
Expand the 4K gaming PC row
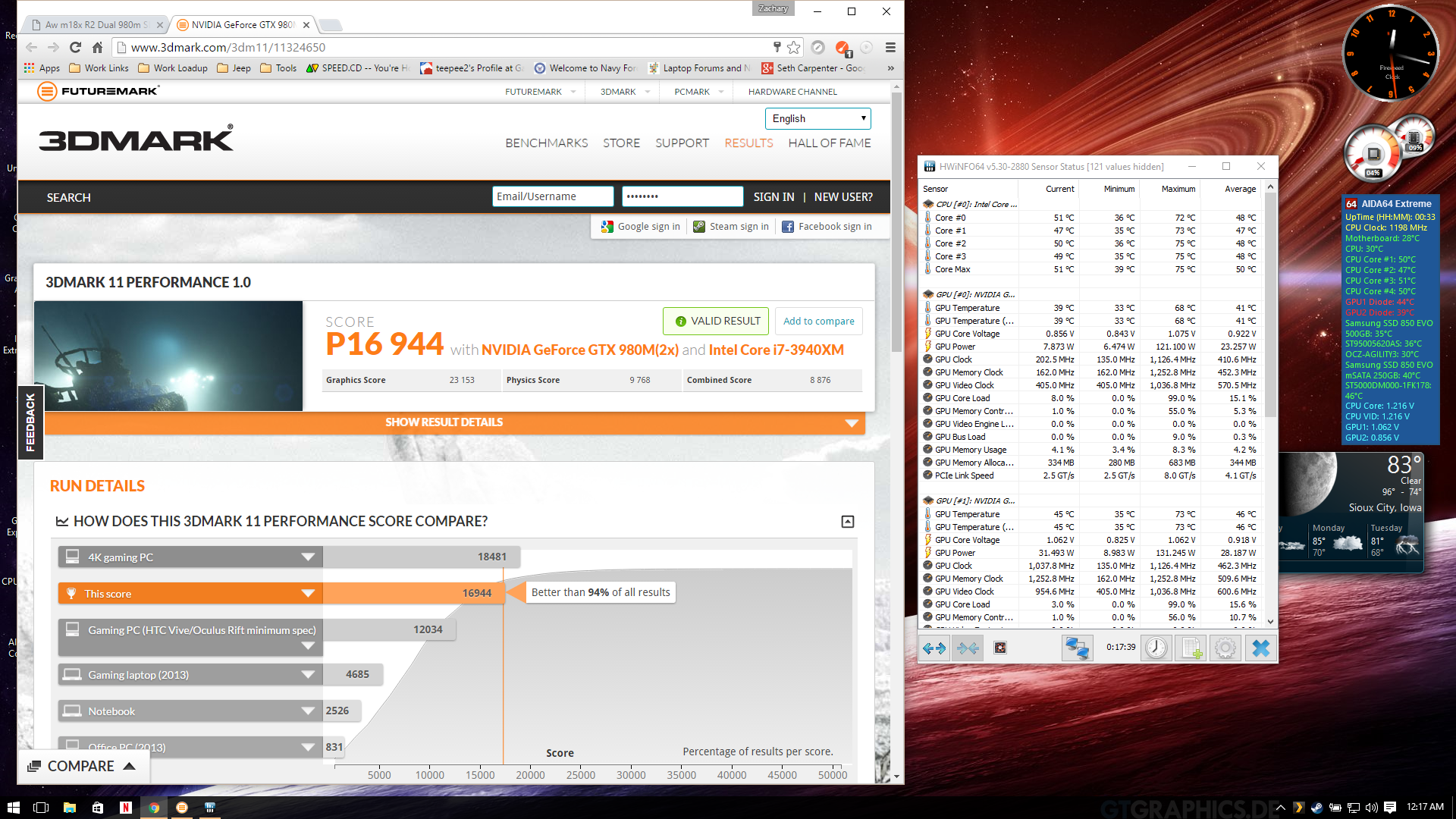[308, 557]
